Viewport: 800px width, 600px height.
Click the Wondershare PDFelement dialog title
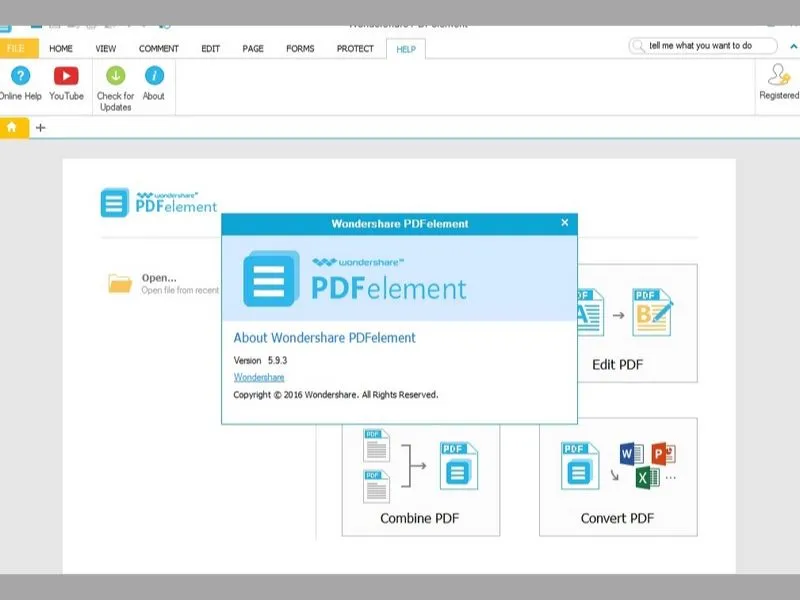coord(399,223)
